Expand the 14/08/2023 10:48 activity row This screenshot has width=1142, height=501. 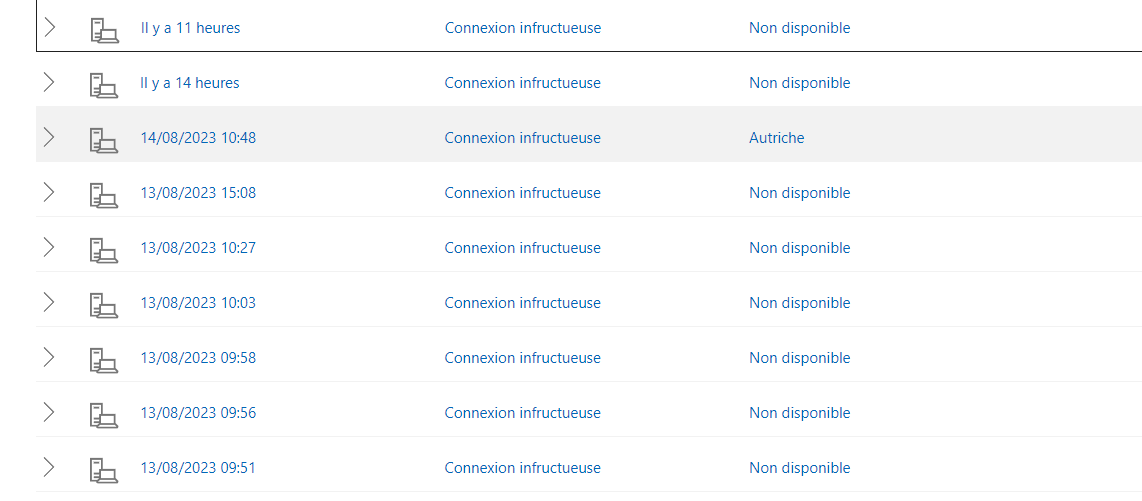point(49,137)
